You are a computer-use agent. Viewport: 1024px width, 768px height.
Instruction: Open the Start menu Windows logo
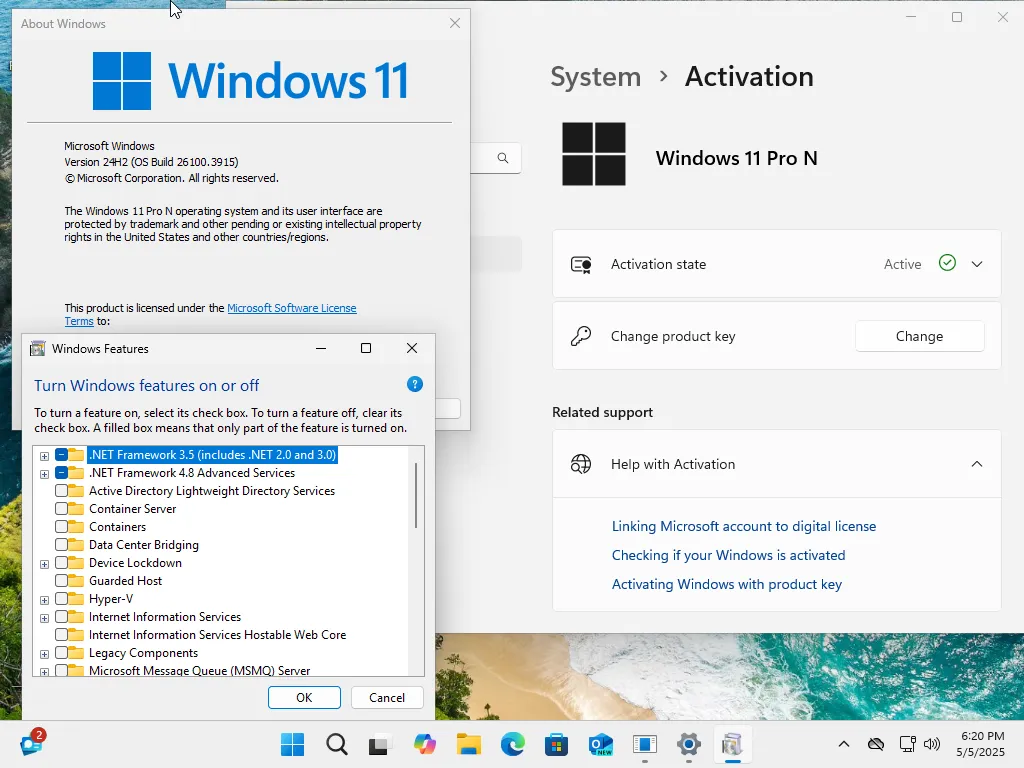293,744
